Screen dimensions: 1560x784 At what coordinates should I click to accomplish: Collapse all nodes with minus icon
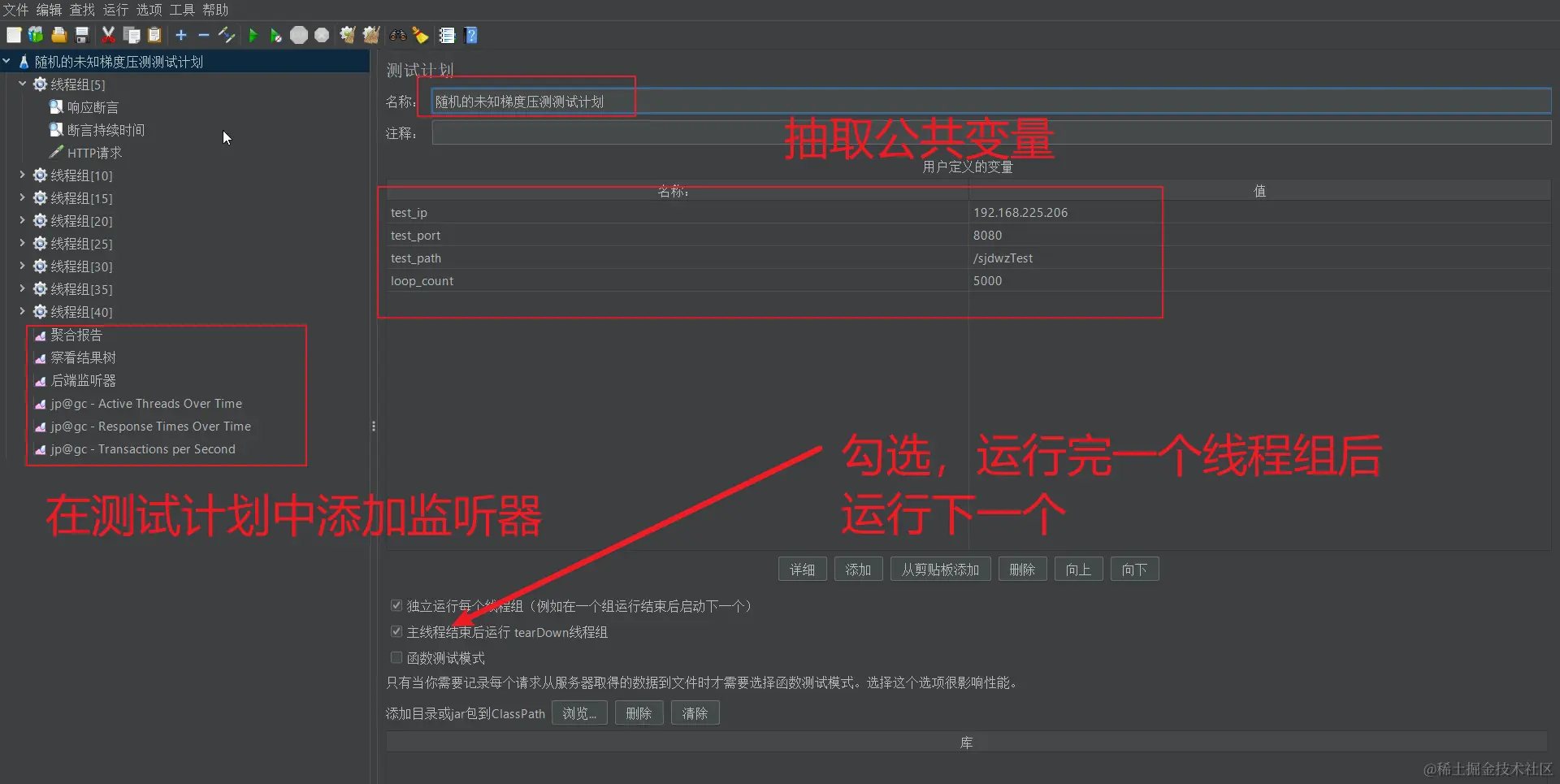coord(204,35)
